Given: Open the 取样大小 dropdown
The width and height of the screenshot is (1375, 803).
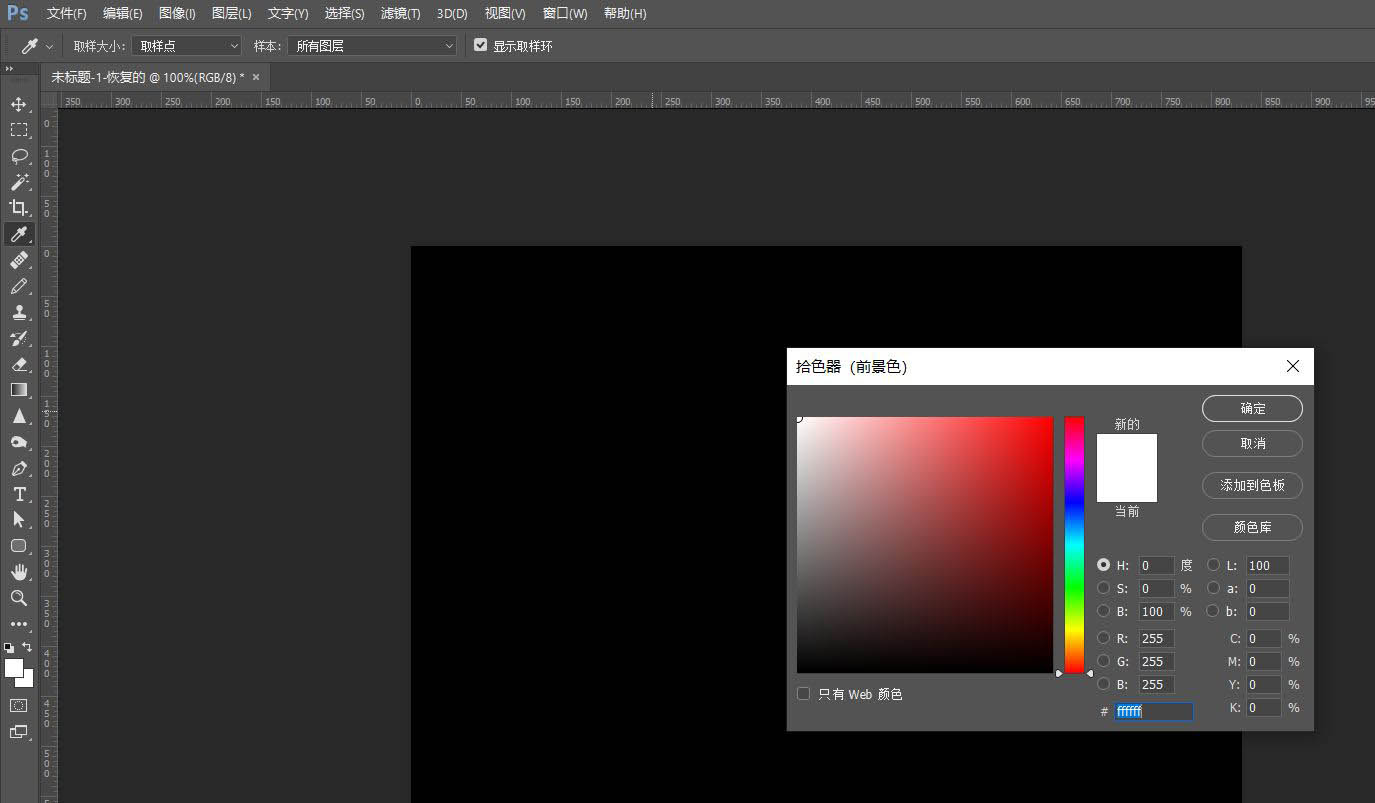Looking at the screenshot, I should [x=187, y=46].
